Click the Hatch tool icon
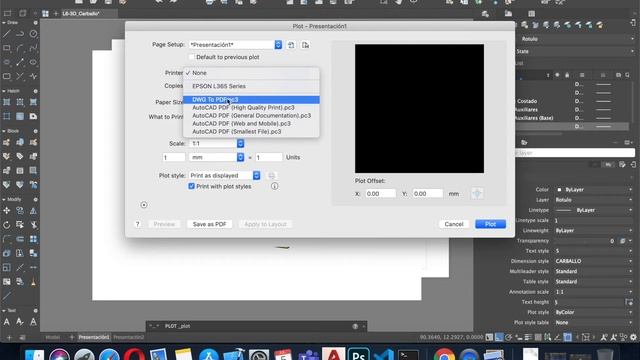The image size is (640, 360). click(x=7, y=102)
